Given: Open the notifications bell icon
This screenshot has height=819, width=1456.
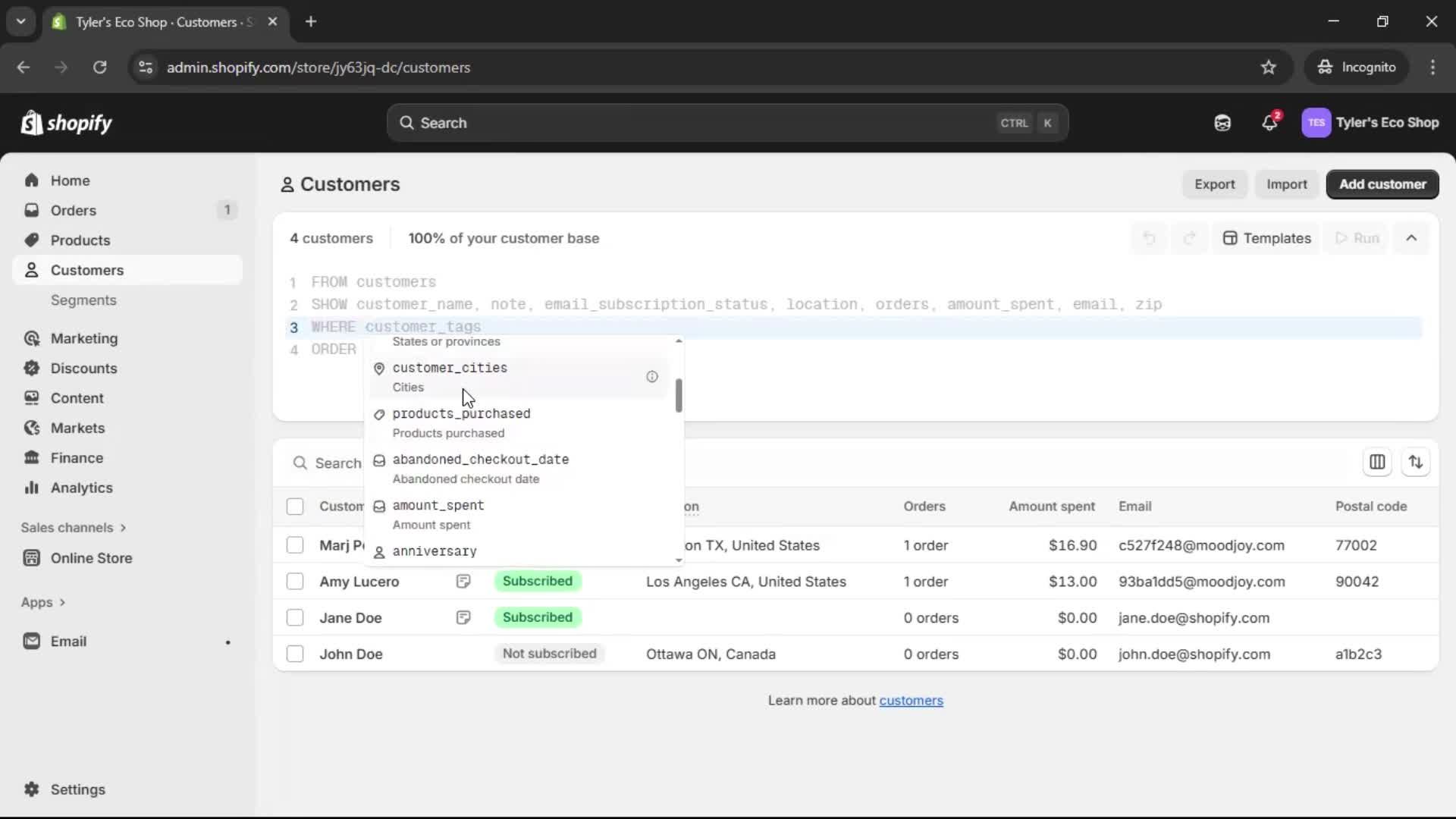Looking at the screenshot, I should (1269, 123).
